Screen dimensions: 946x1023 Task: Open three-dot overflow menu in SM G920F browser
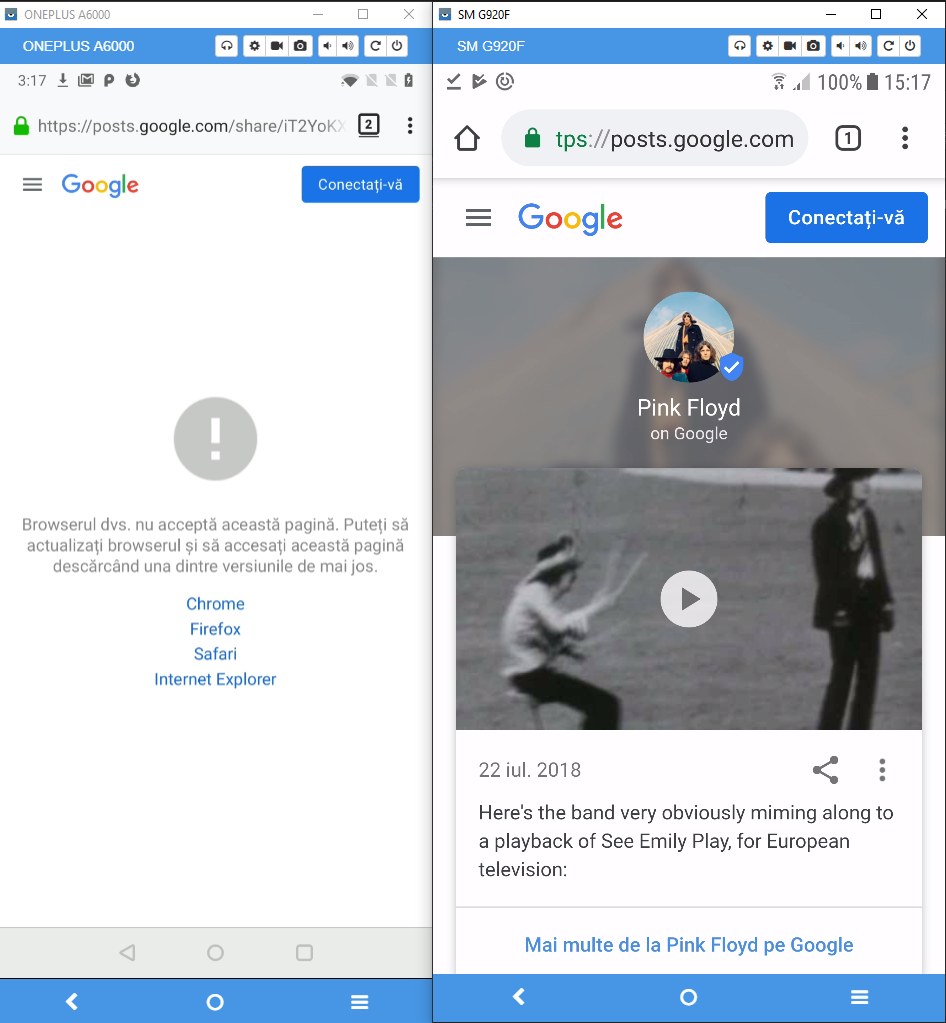(905, 138)
